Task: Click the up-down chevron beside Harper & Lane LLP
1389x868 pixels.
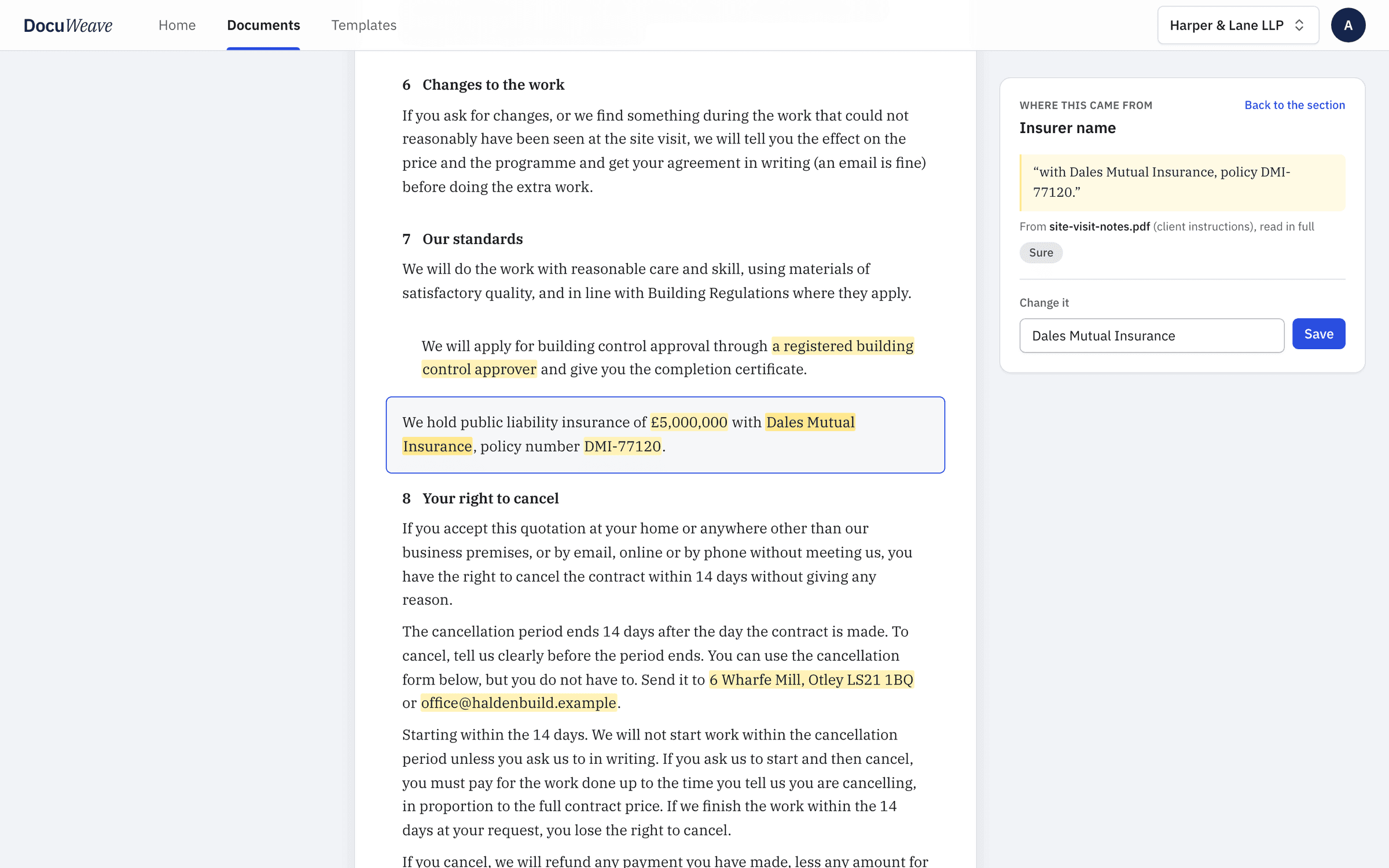Action: coord(1299,25)
